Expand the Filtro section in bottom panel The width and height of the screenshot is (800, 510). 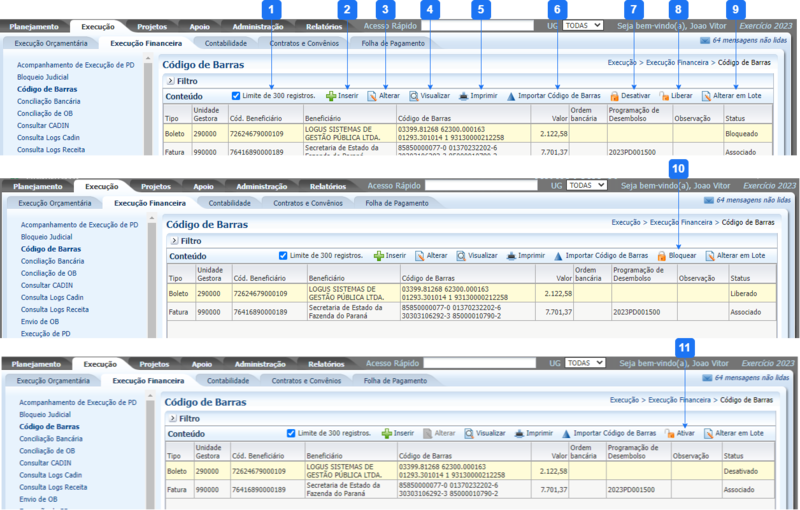(171, 418)
